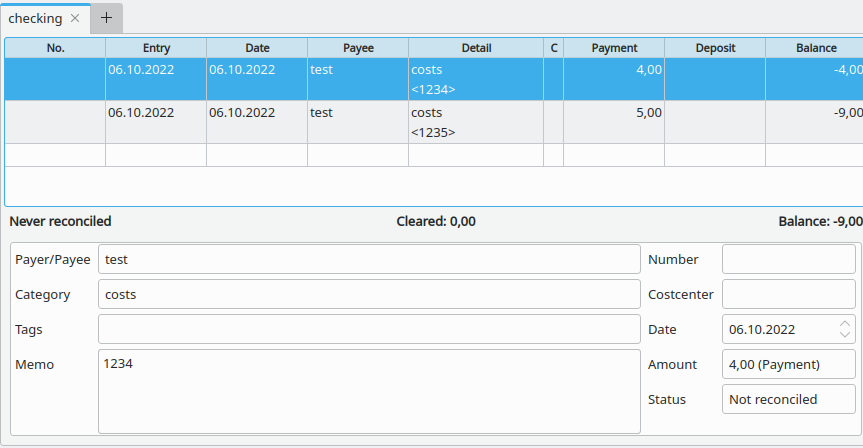Click the Costcenter input field

point(788,294)
